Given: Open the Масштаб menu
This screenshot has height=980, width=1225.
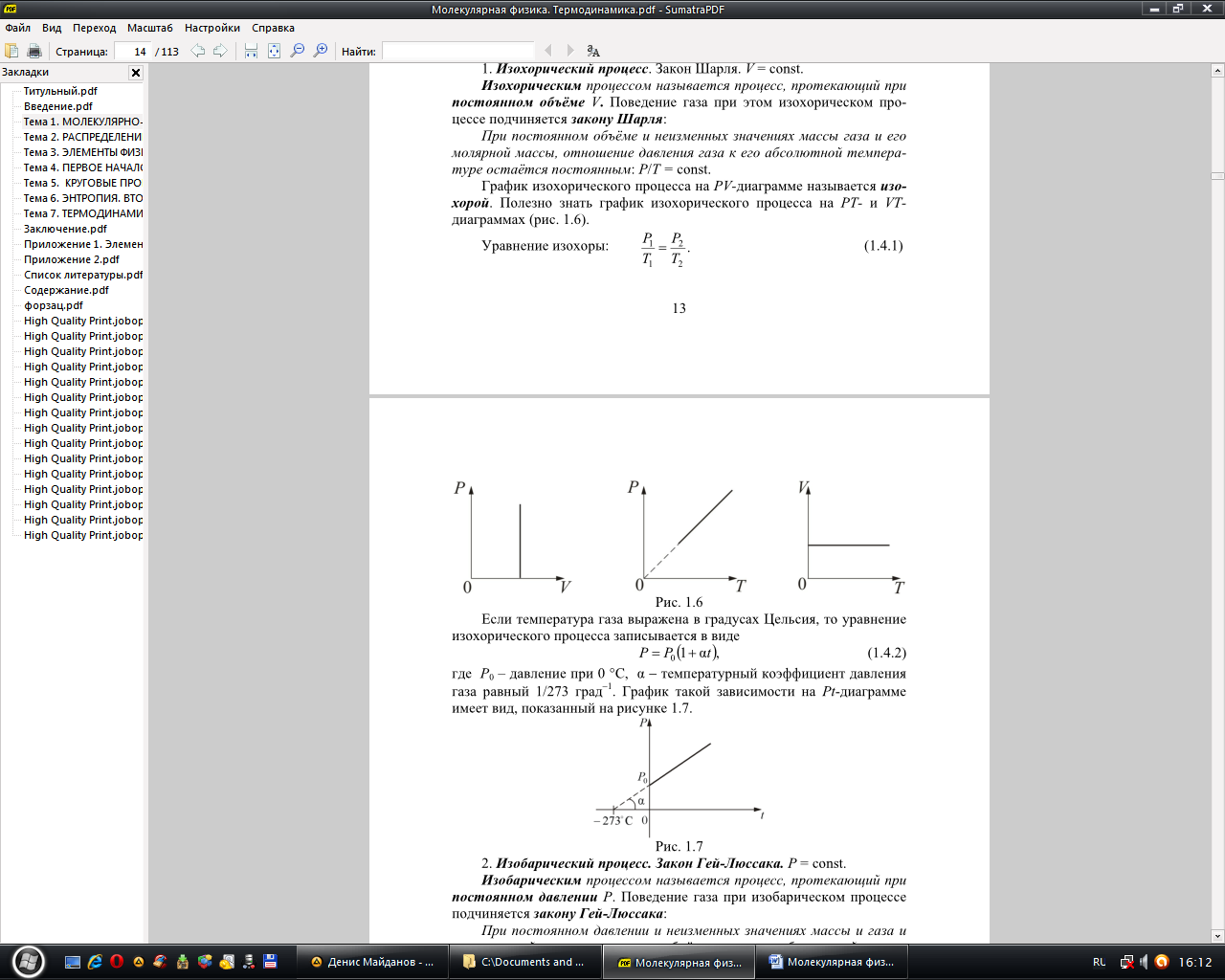Looking at the screenshot, I should [150, 28].
